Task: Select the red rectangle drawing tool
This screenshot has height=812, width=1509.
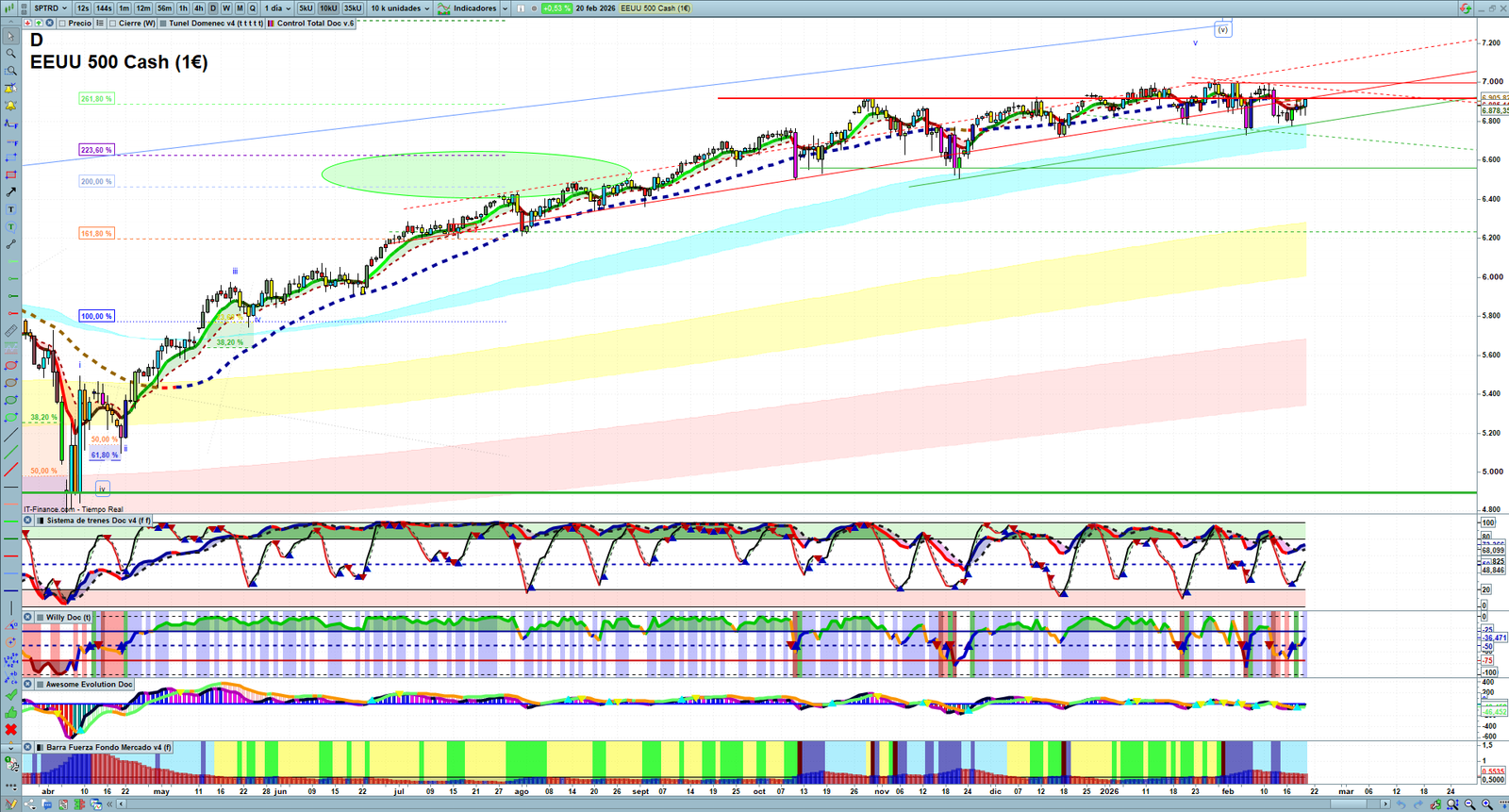Action: (x=10, y=174)
